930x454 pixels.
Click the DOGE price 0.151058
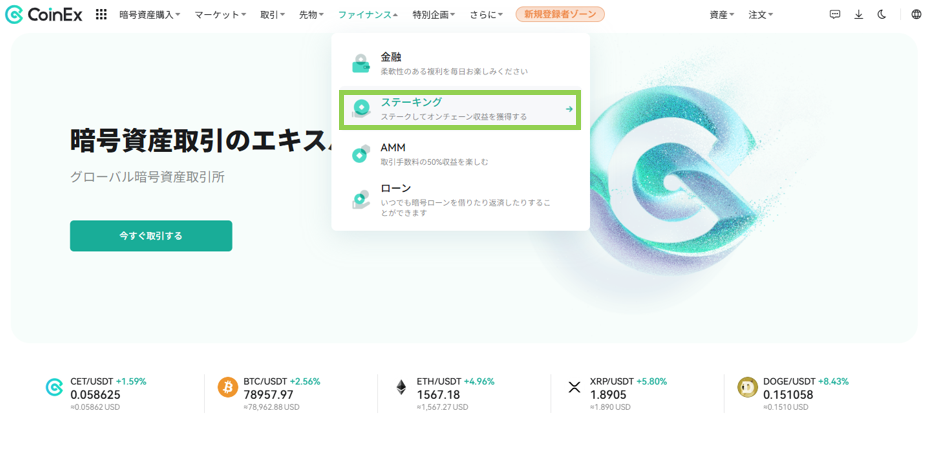[x=788, y=395]
